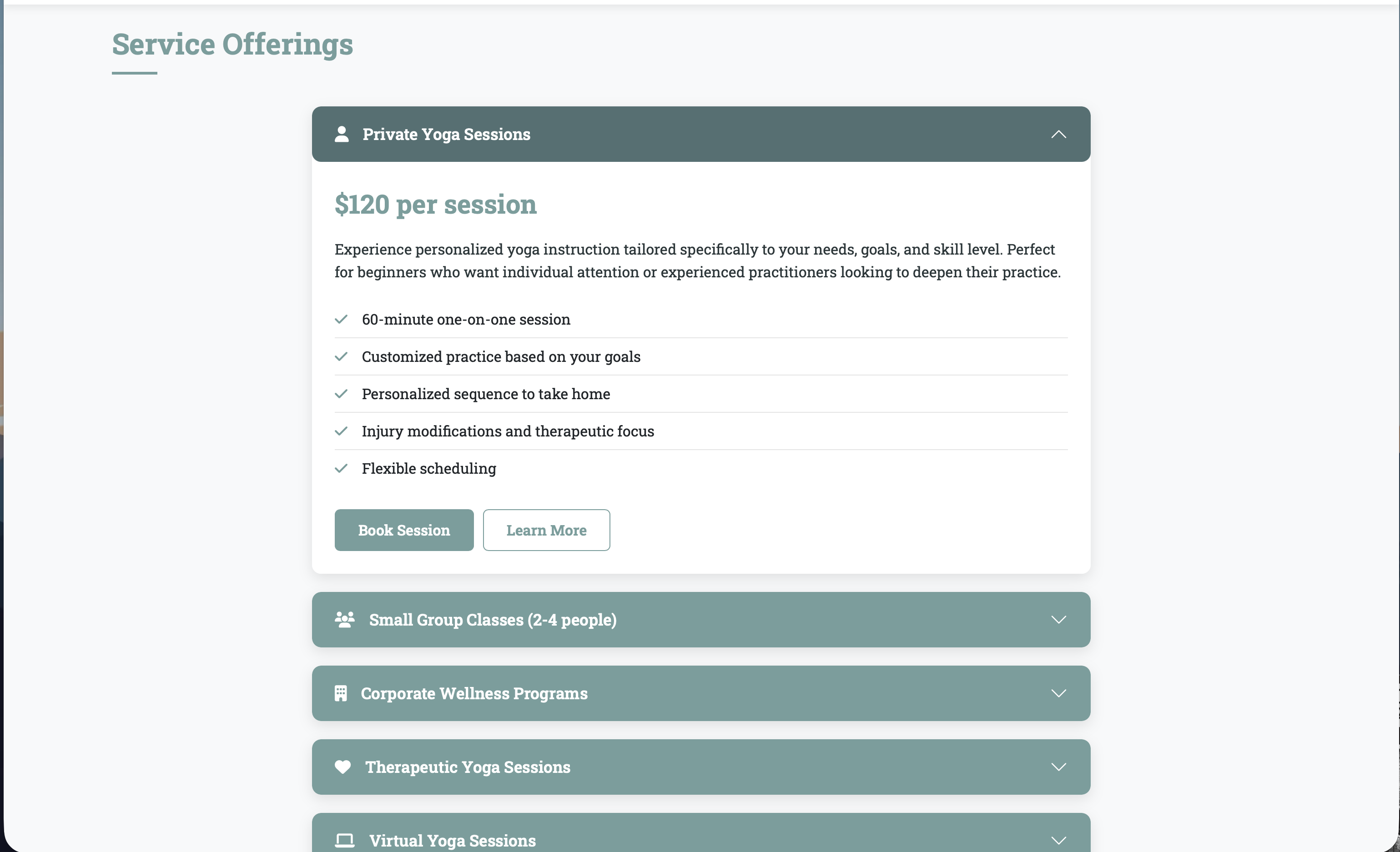
Task: Open the Therapeutic Yoga Sessions title
Action: coord(467,767)
